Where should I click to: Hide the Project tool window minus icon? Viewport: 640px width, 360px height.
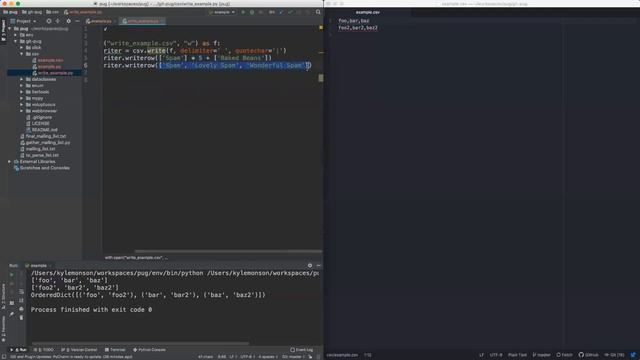(77, 21)
